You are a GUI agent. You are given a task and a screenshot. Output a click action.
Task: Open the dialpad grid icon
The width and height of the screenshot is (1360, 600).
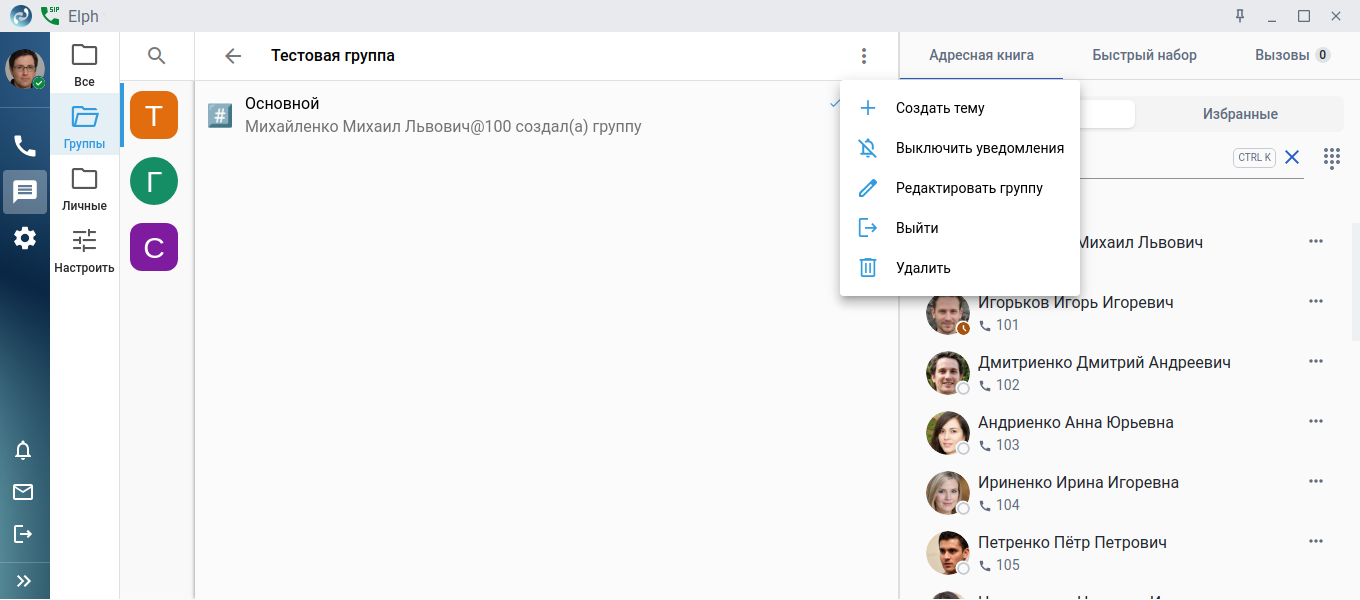[x=1332, y=158]
